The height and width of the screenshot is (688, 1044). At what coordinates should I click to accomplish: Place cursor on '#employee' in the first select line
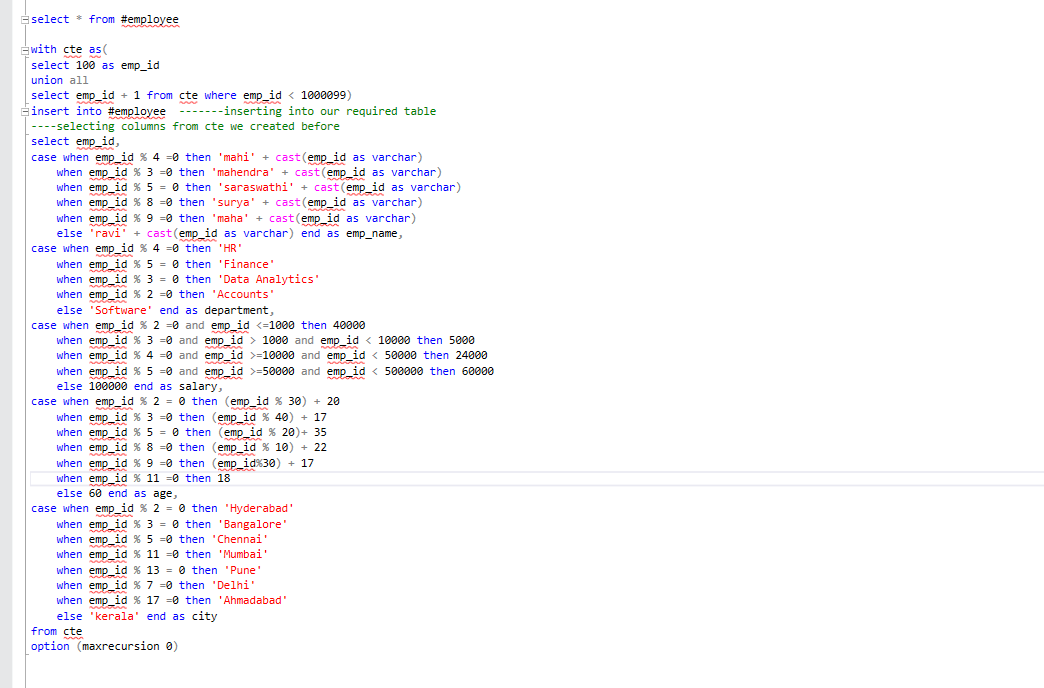point(150,19)
